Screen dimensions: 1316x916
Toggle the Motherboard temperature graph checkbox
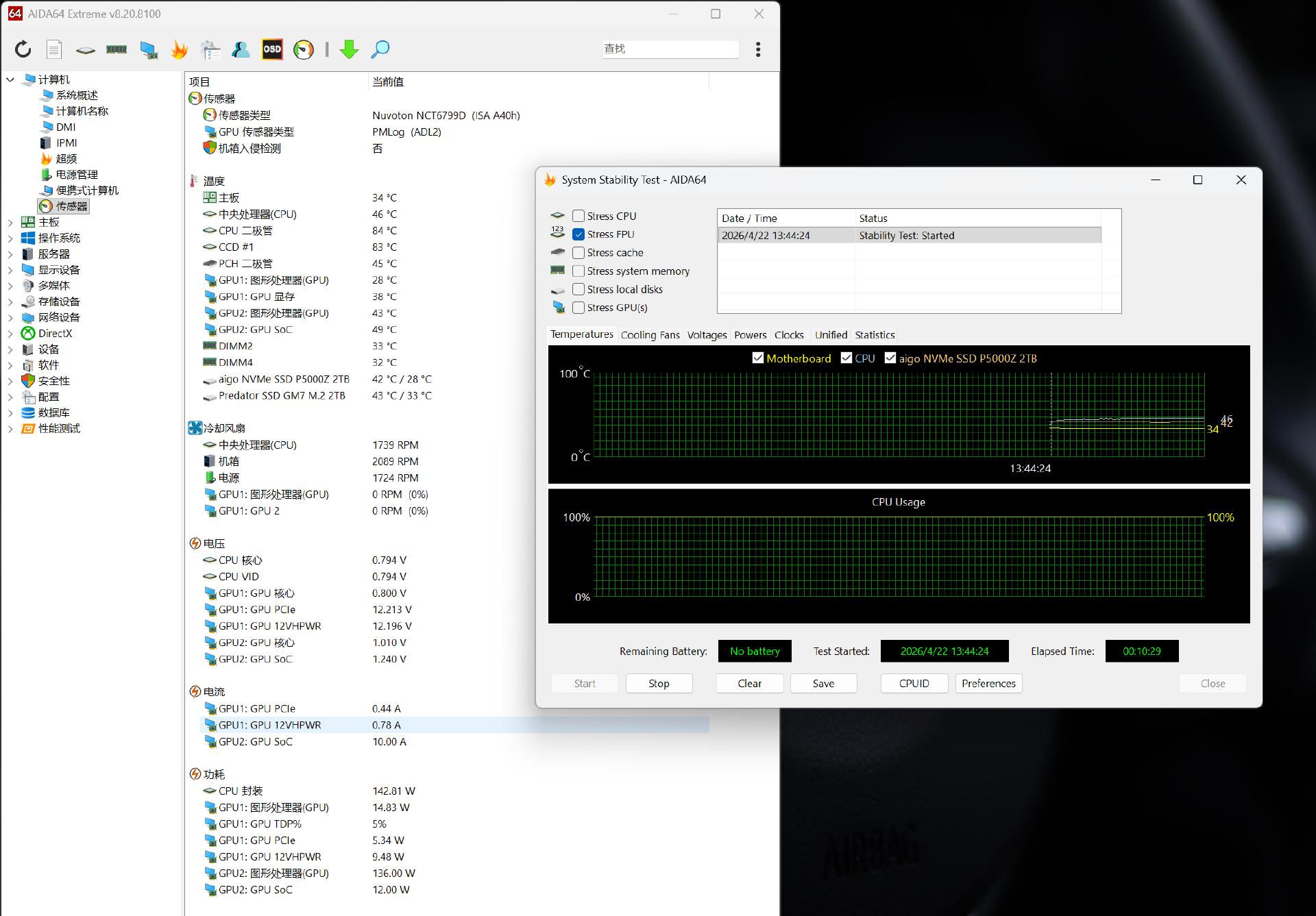point(758,358)
